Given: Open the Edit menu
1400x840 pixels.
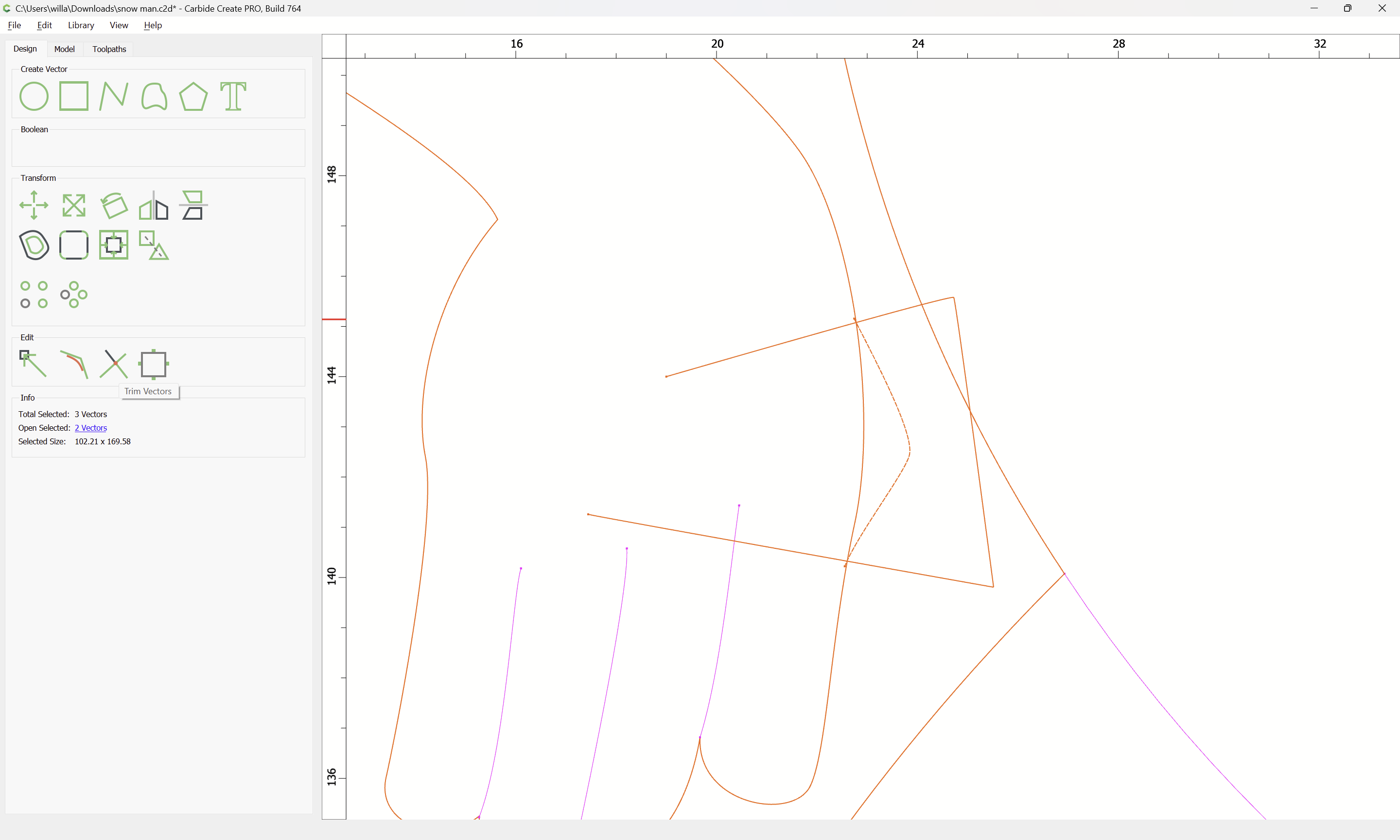Looking at the screenshot, I should coord(45,25).
